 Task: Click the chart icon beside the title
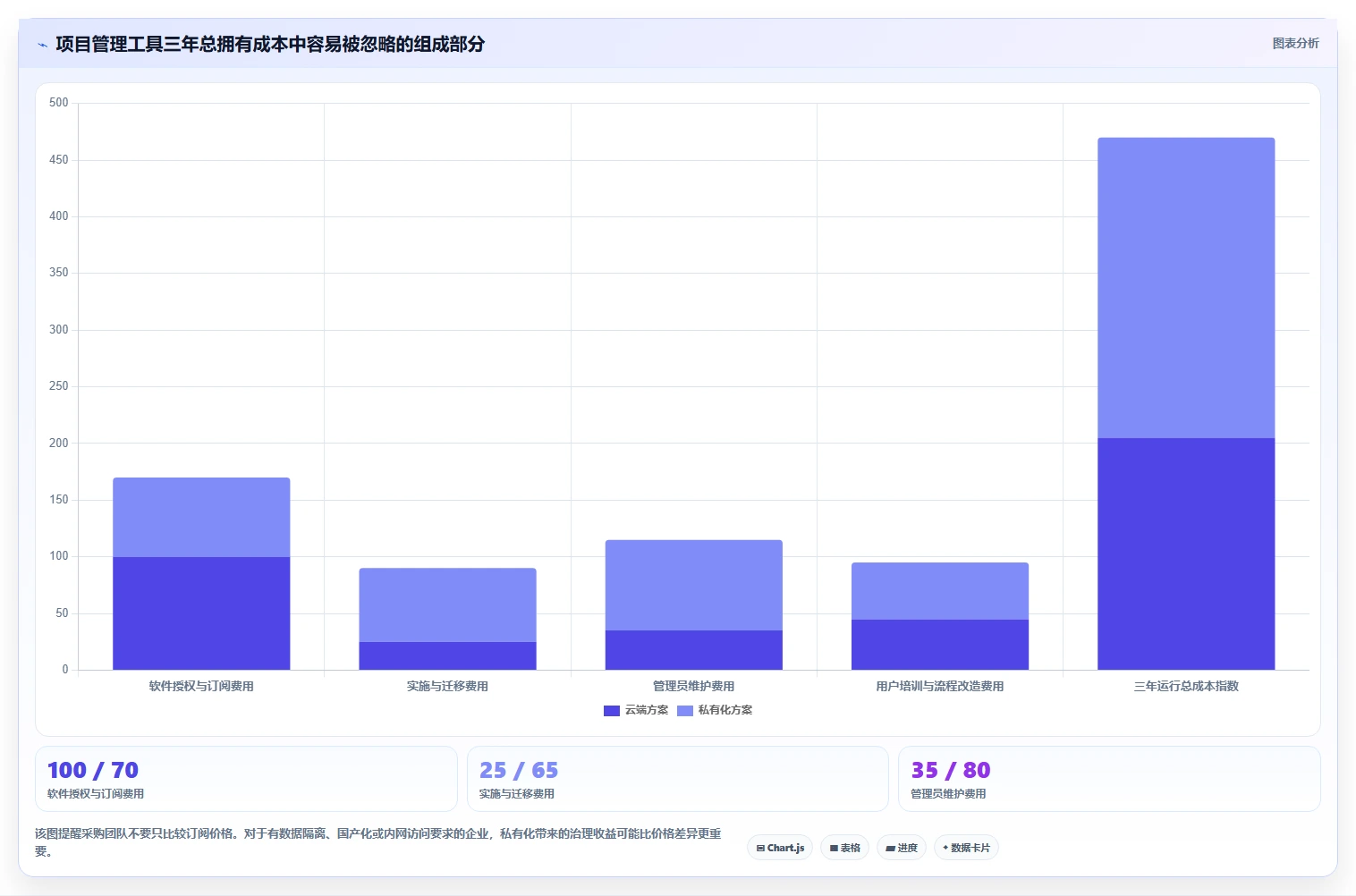tap(42, 45)
